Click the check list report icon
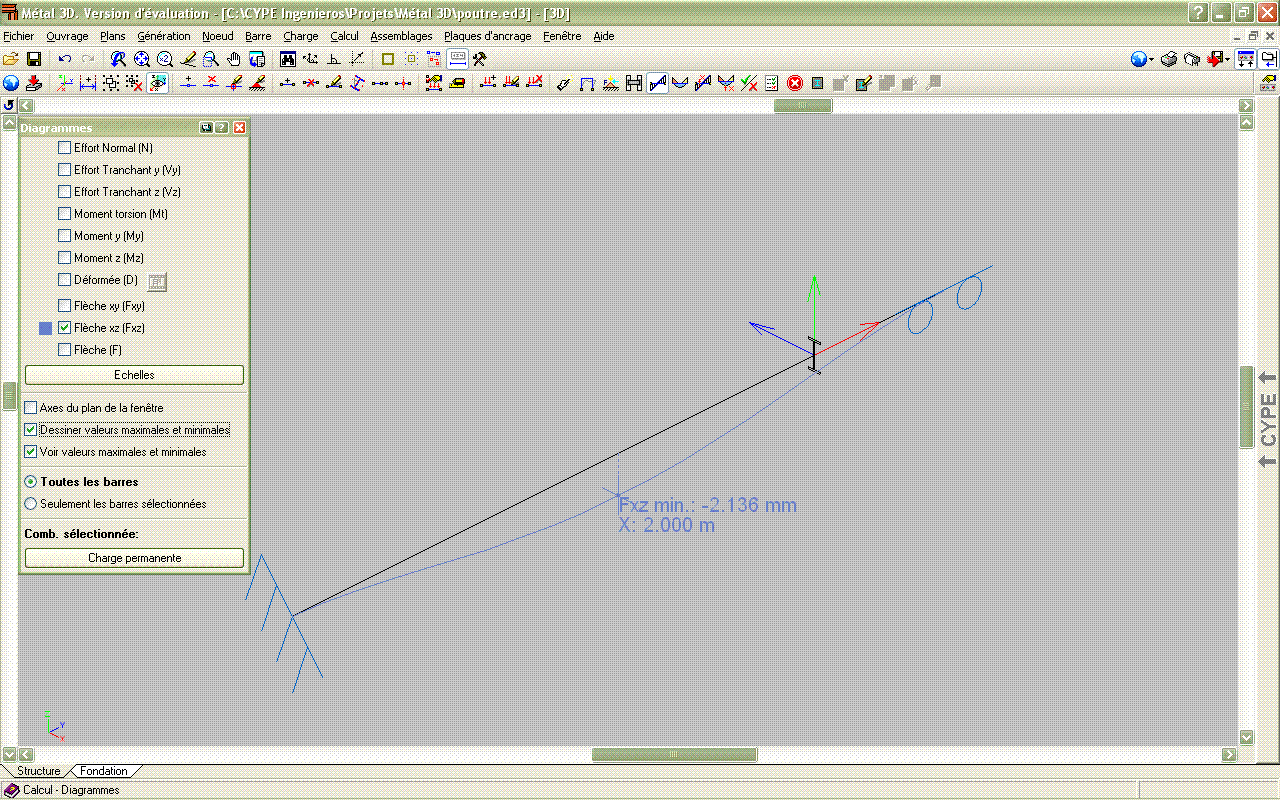Image resolution: width=1280 pixels, height=800 pixels. click(772, 83)
